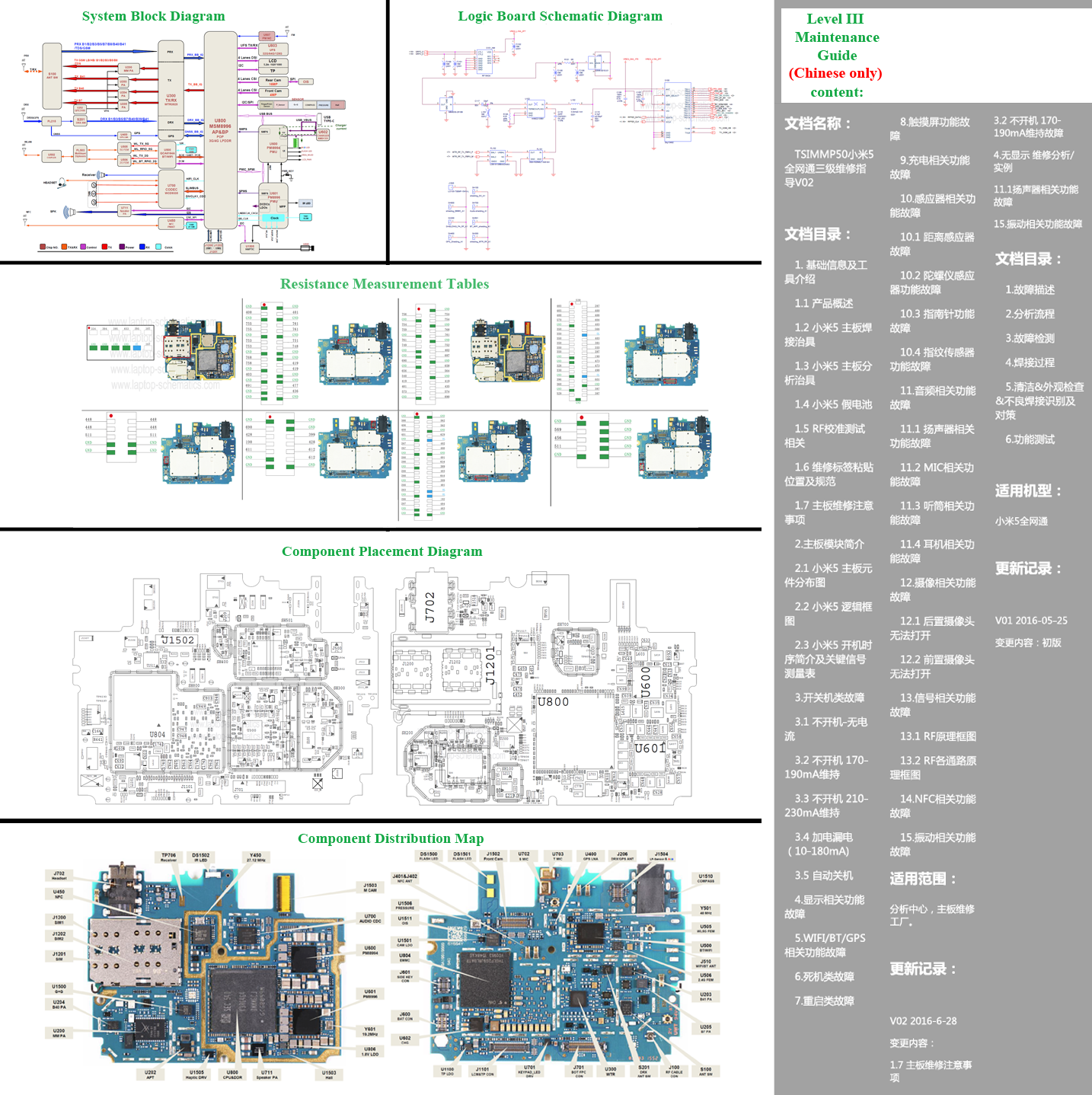The height and width of the screenshot is (1095, 1092).
Task: Click the Logic Board Schematic Diagram heading
Action: pyautogui.click(x=560, y=16)
